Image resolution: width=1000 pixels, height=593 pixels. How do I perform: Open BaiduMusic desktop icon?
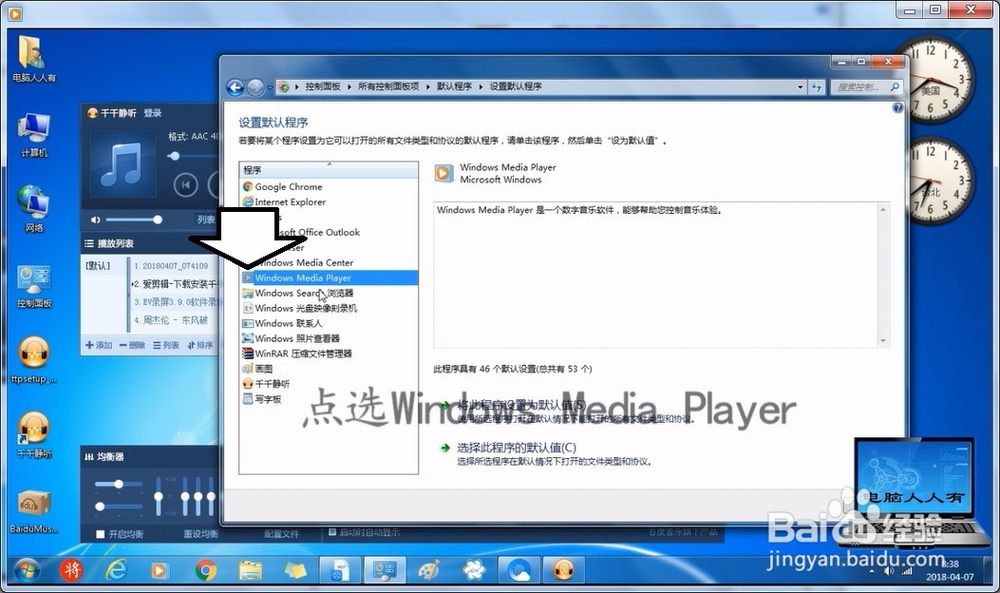point(34,511)
